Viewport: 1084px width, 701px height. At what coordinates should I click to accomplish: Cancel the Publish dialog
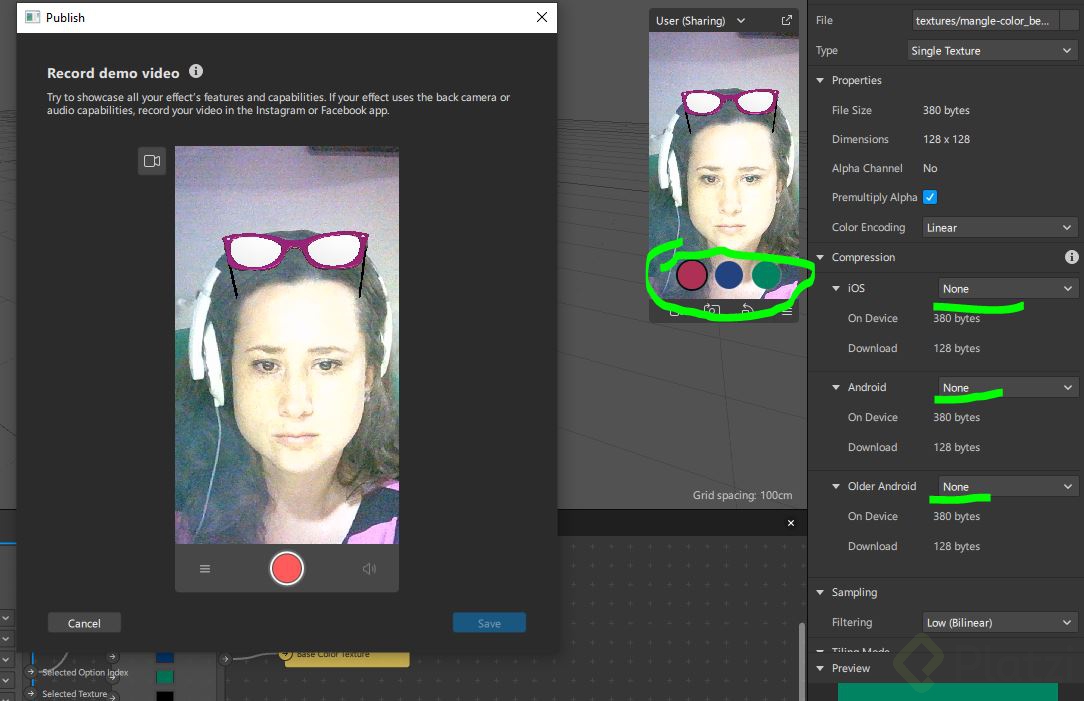click(x=84, y=623)
